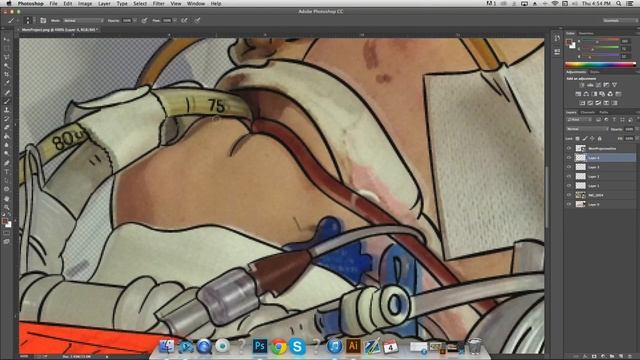Open the Edit menu

pos(67,3)
